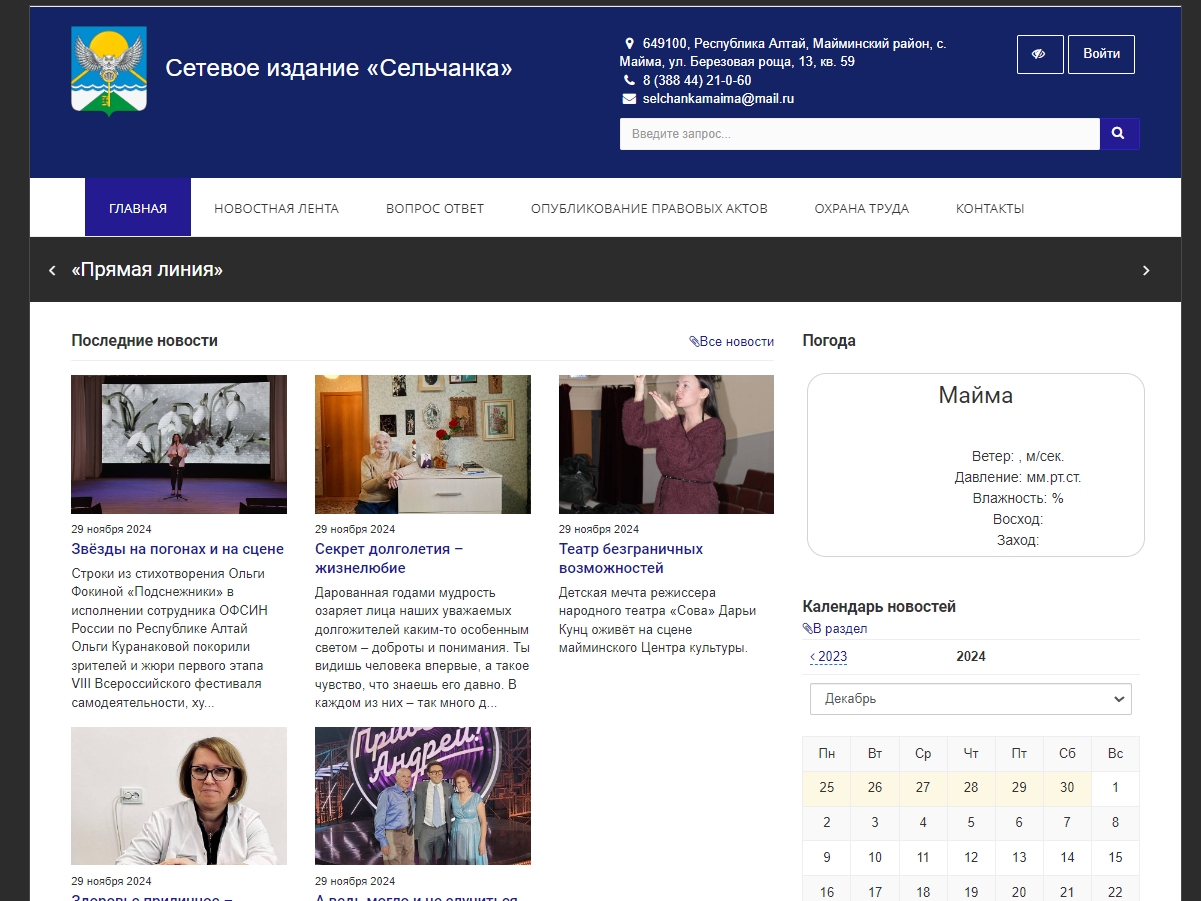Click the location pin icon beside the address
Viewport: 1201px width, 901px height.
coord(629,43)
